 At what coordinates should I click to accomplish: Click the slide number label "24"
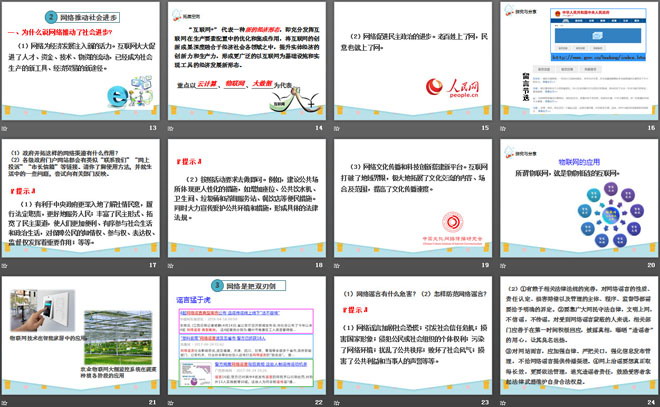652,402
